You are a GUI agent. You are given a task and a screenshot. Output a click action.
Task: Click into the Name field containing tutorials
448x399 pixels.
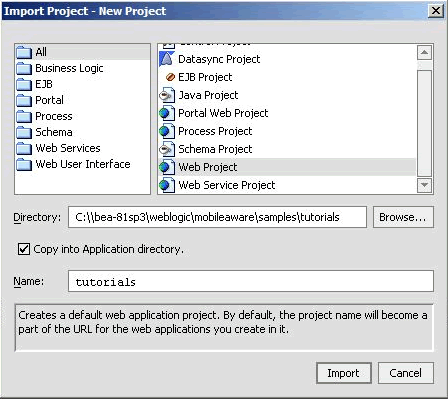click(251, 281)
